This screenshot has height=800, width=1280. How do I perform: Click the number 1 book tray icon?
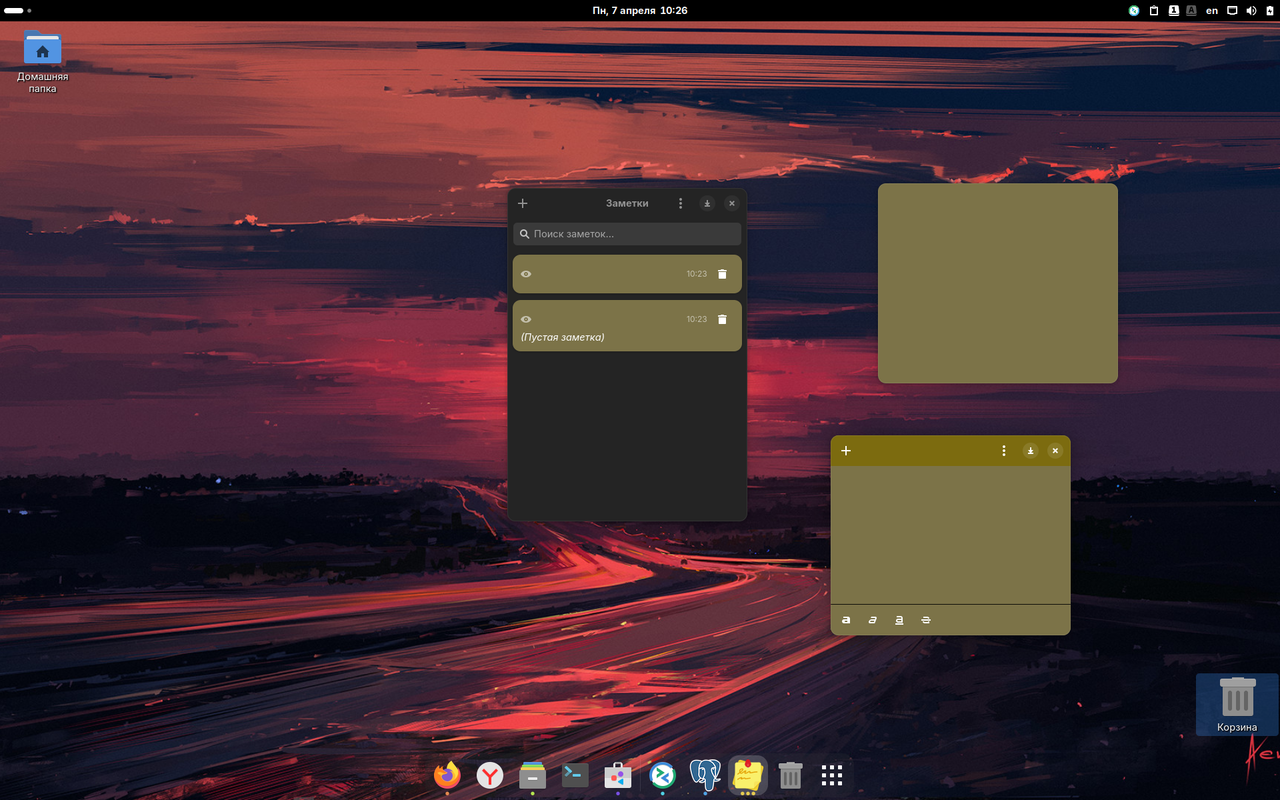tap(1173, 10)
